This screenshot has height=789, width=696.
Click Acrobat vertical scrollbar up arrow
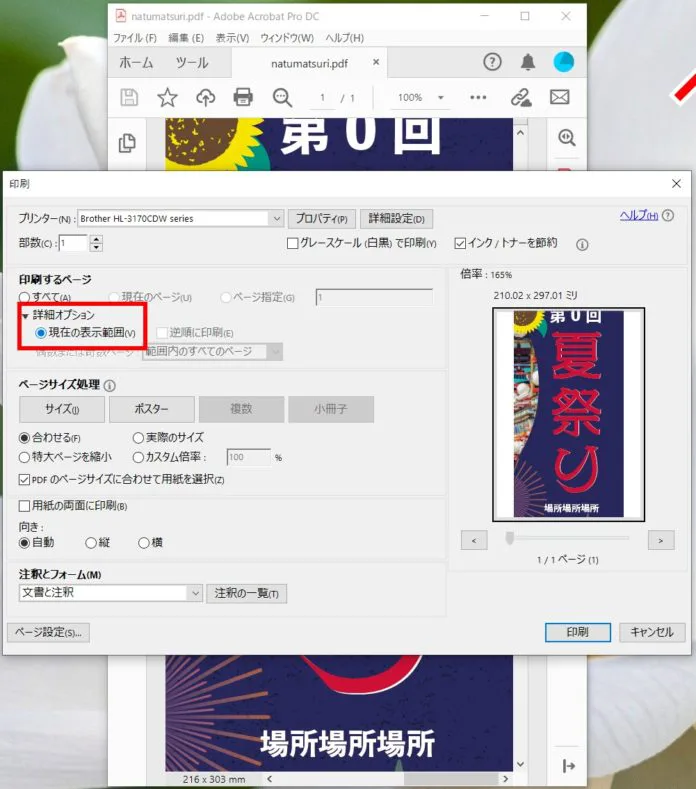(520, 133)
